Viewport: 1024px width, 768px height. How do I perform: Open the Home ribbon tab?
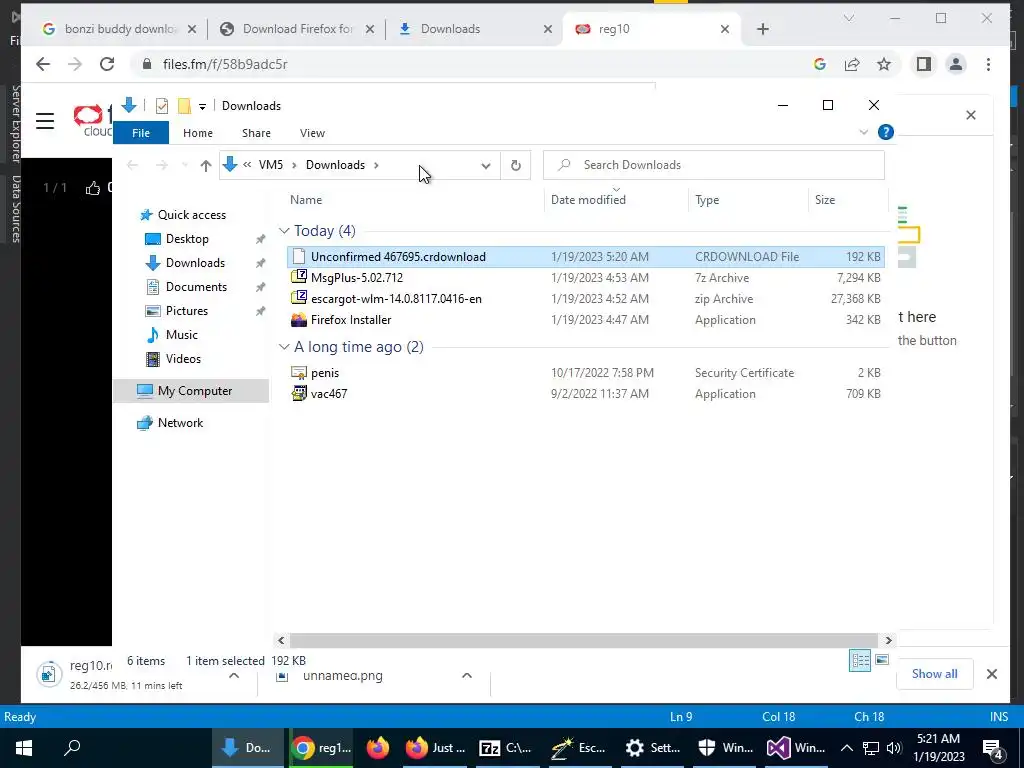pyautogui.click(x=197, y=133)
